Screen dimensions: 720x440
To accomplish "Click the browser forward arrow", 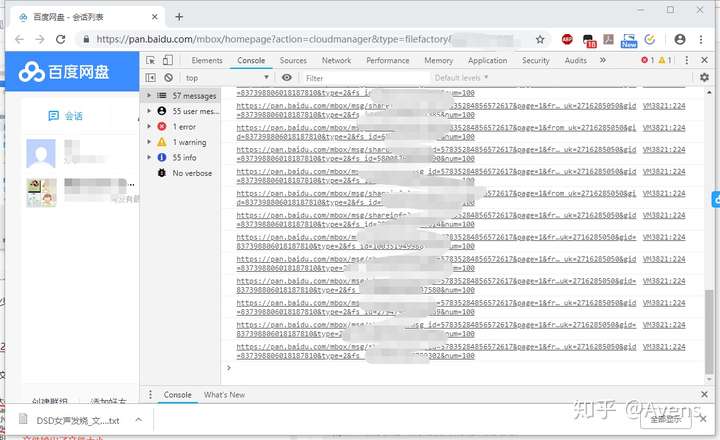I will (40, 39).
